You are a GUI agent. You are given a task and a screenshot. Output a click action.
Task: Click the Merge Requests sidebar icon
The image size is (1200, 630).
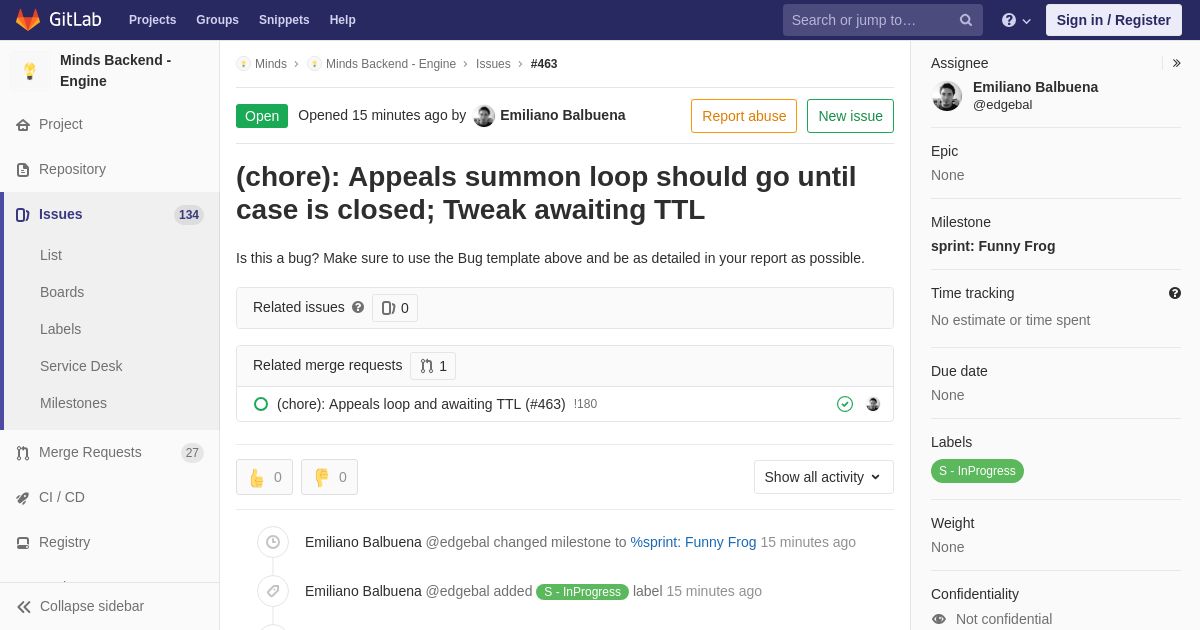click(23, 453)
